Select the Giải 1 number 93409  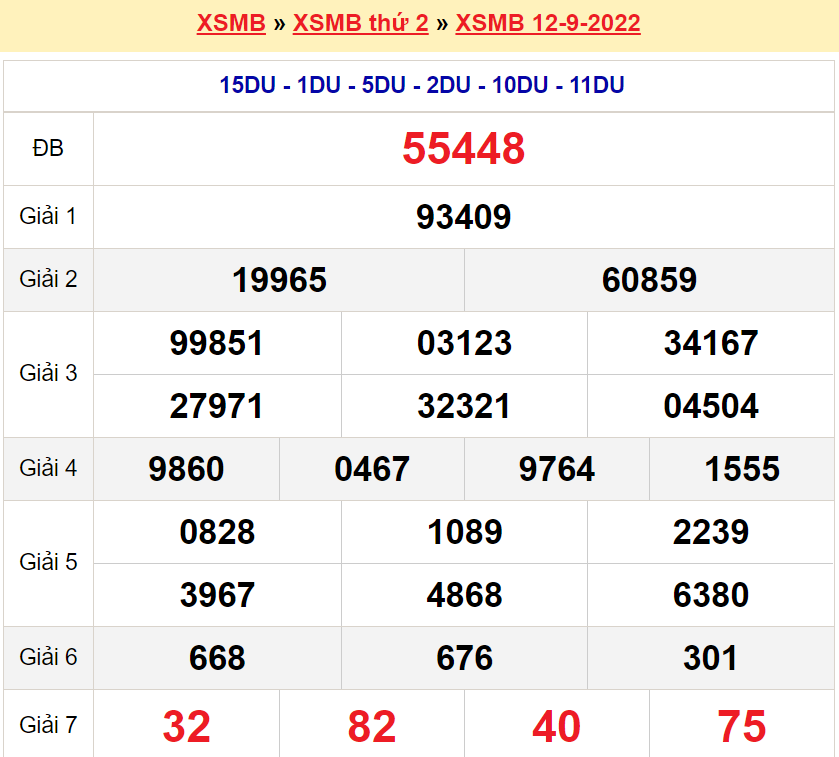tap(463, 217)
